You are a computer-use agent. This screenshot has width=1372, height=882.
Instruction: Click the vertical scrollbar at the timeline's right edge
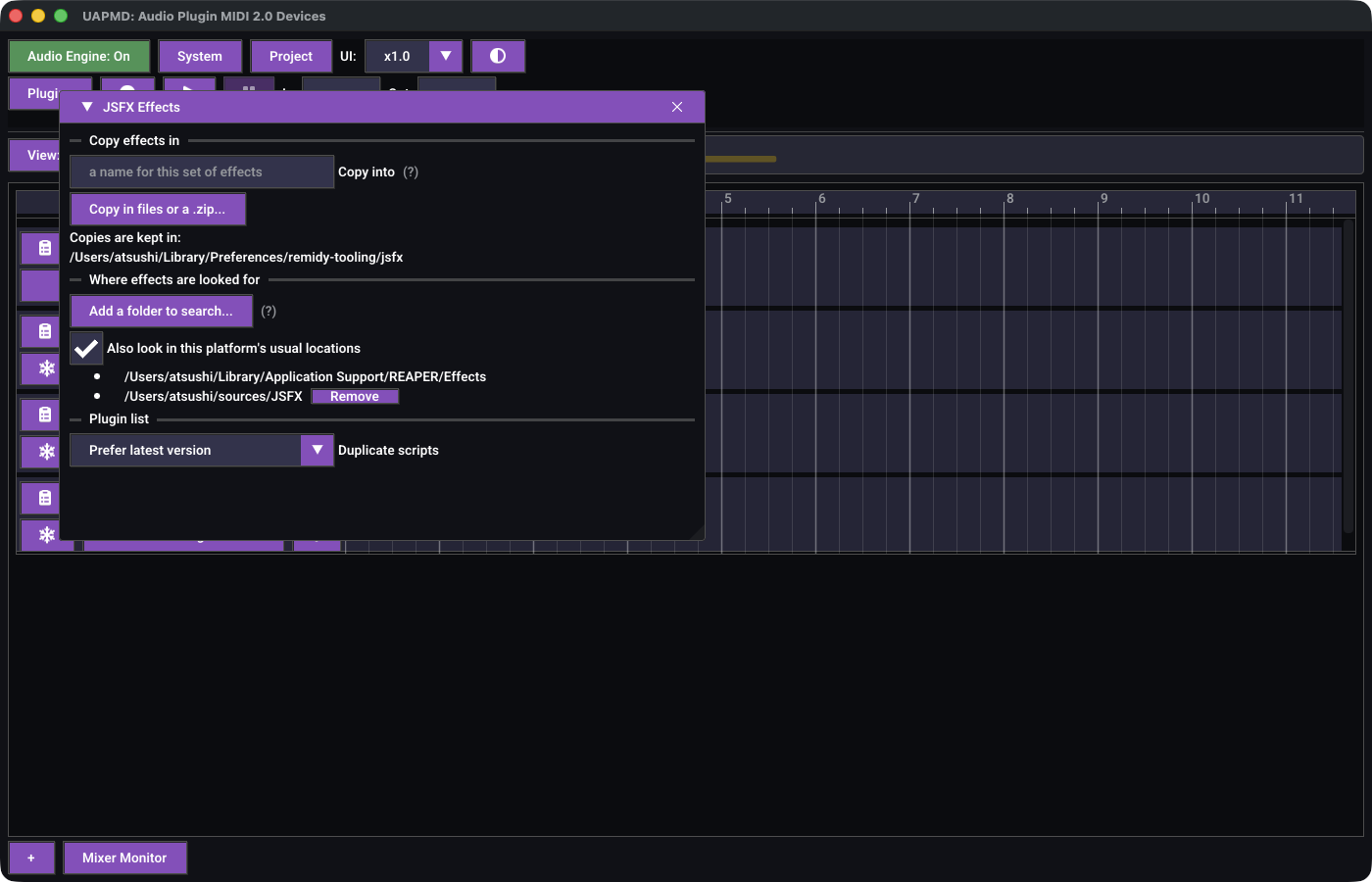click(1348, 377)
